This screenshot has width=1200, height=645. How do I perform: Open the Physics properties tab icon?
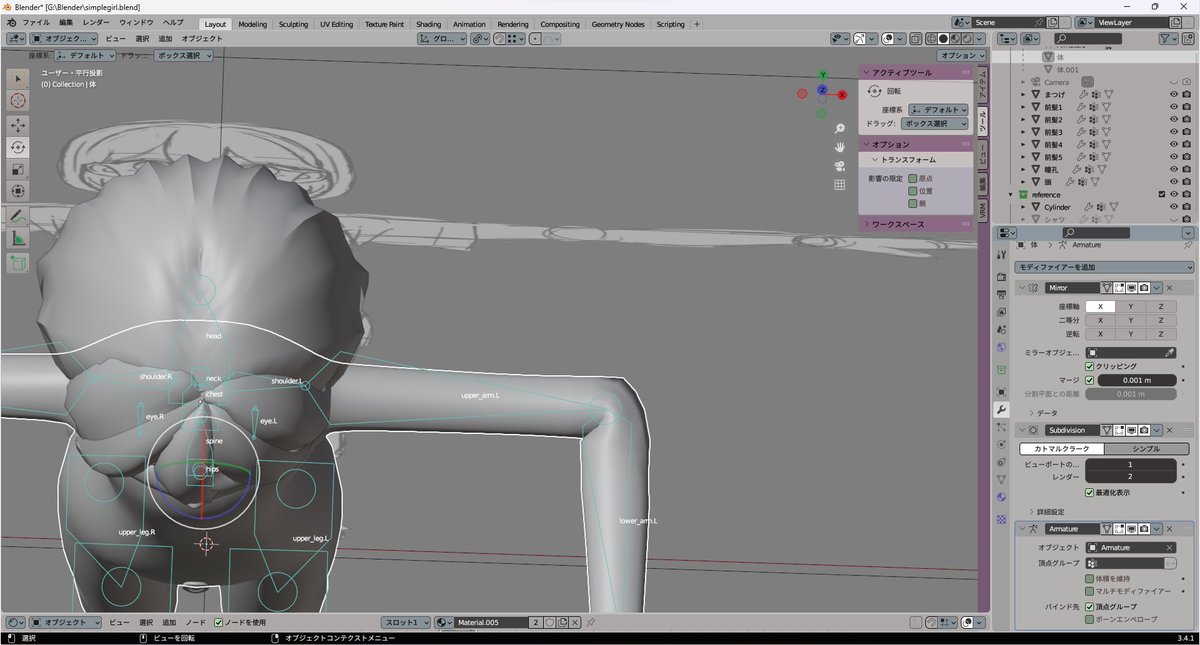pos(1002,444)
